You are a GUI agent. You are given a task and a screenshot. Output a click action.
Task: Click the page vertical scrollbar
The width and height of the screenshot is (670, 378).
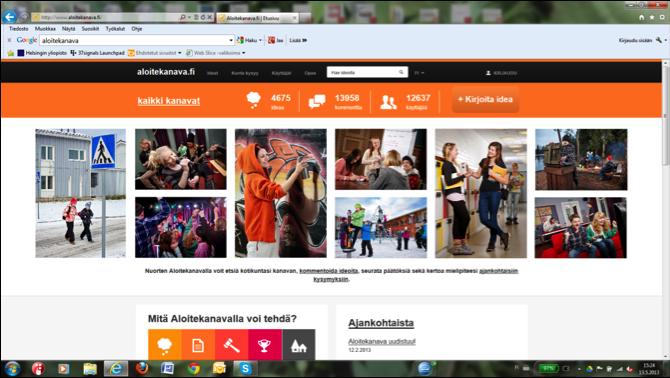[665, 209]
